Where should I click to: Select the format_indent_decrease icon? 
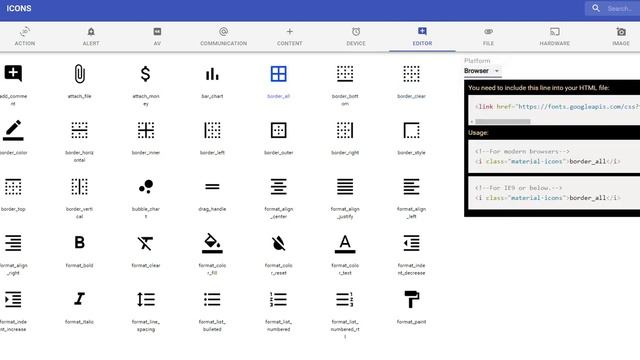pos(411,243)
